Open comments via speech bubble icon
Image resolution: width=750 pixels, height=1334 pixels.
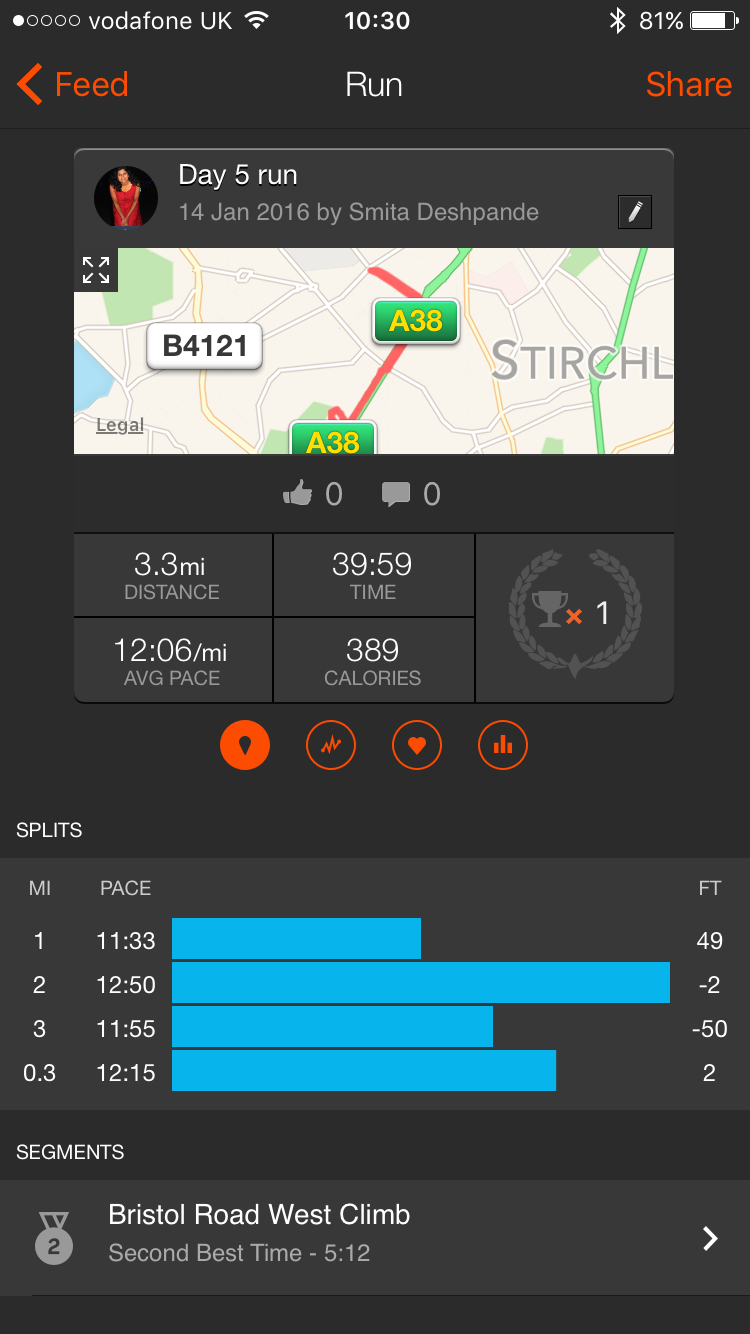[x=396, y=493]
